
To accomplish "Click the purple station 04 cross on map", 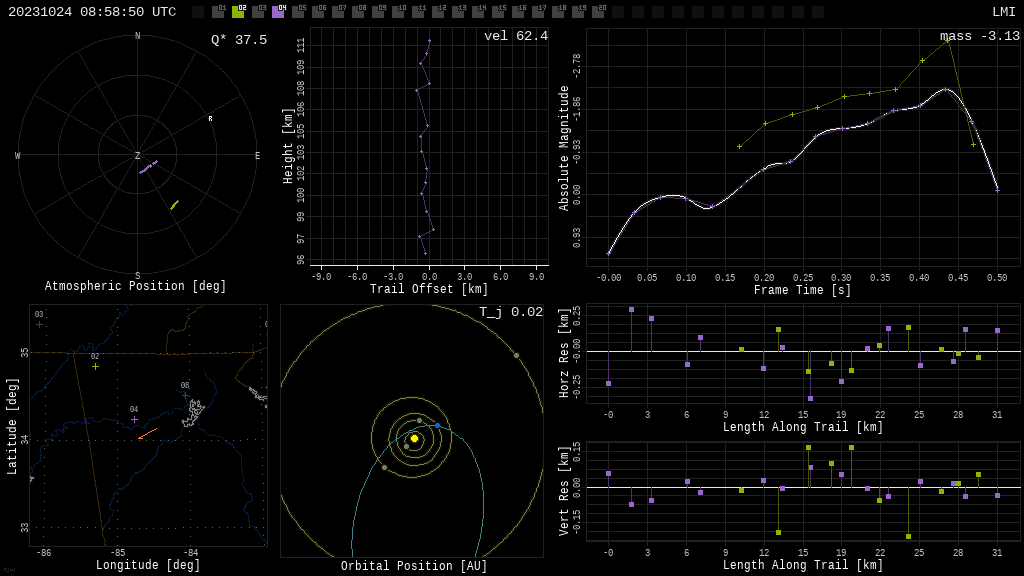I will [134, 419].
